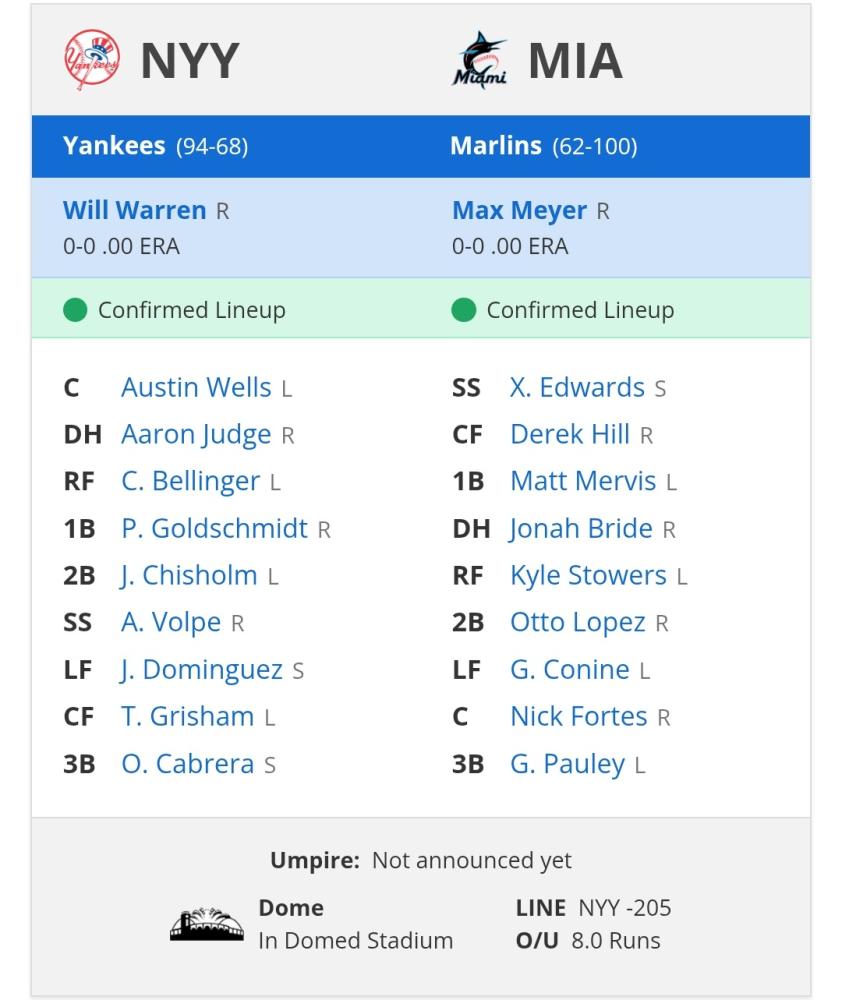Open Max Meyer pitcher profile

click(519, 210)
